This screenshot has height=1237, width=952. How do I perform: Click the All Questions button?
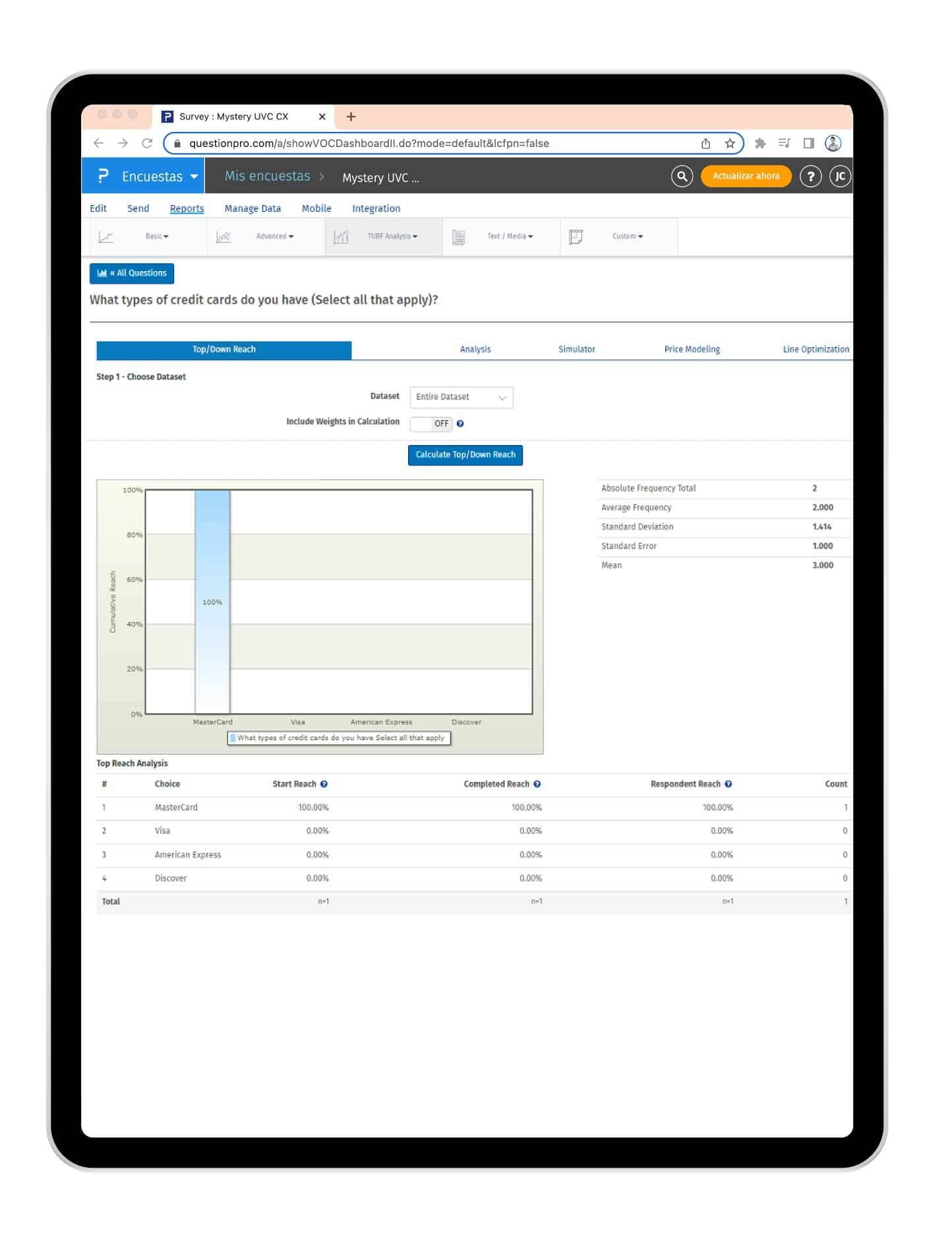tap(132, 273)
